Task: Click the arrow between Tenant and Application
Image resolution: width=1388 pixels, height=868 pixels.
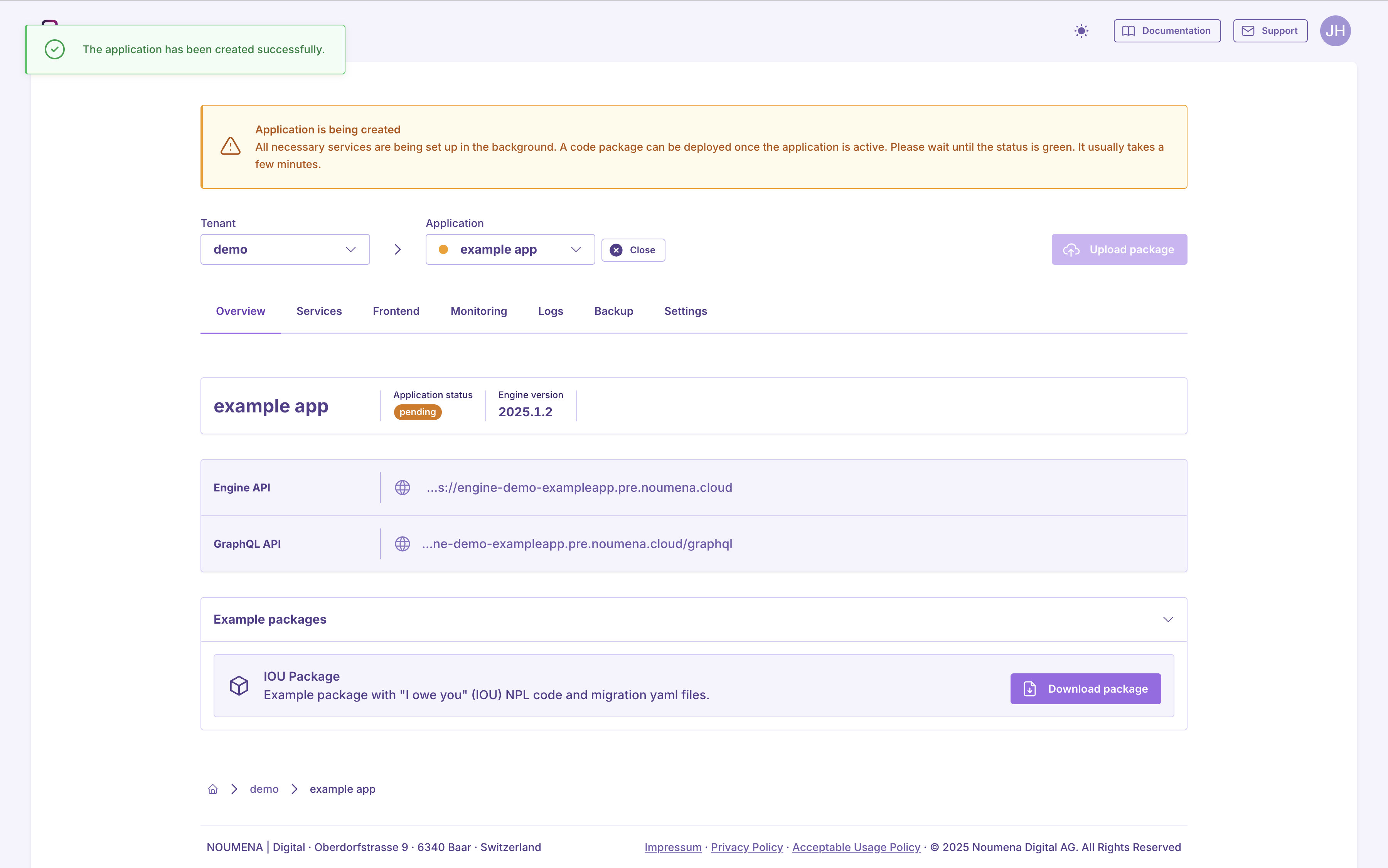Action: coord(398,249)
